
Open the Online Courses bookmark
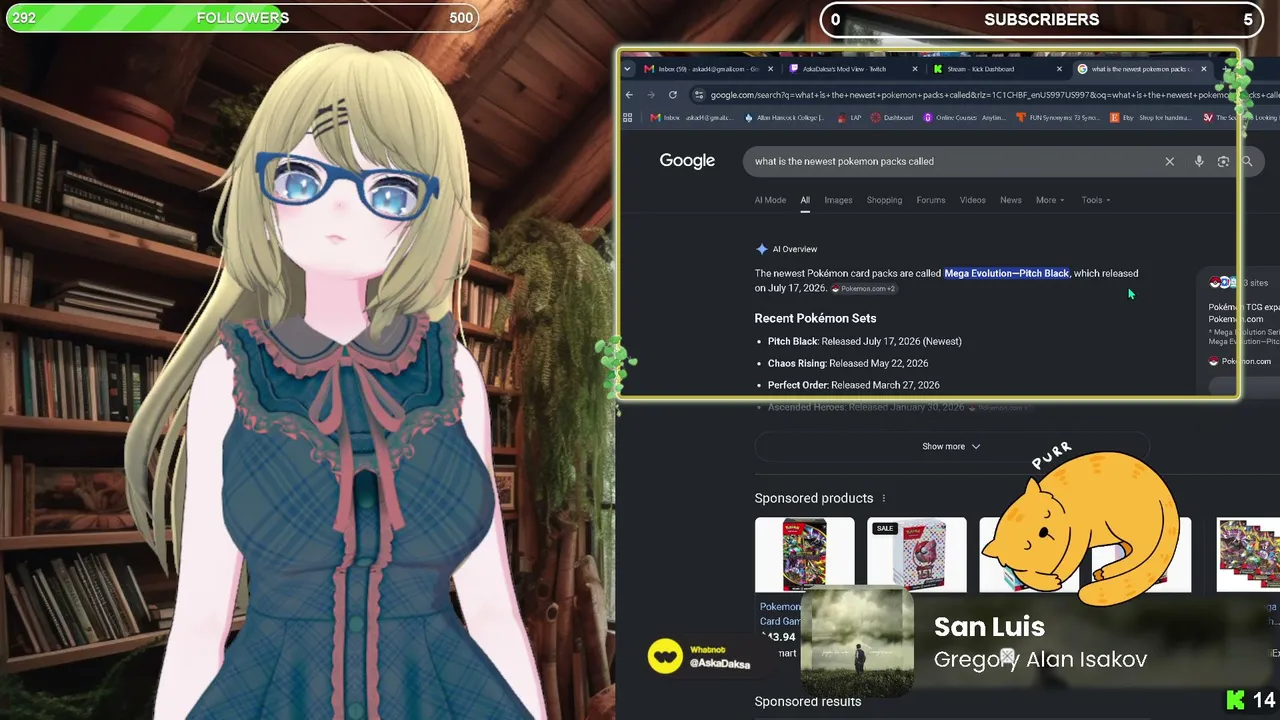pos(964,117)
